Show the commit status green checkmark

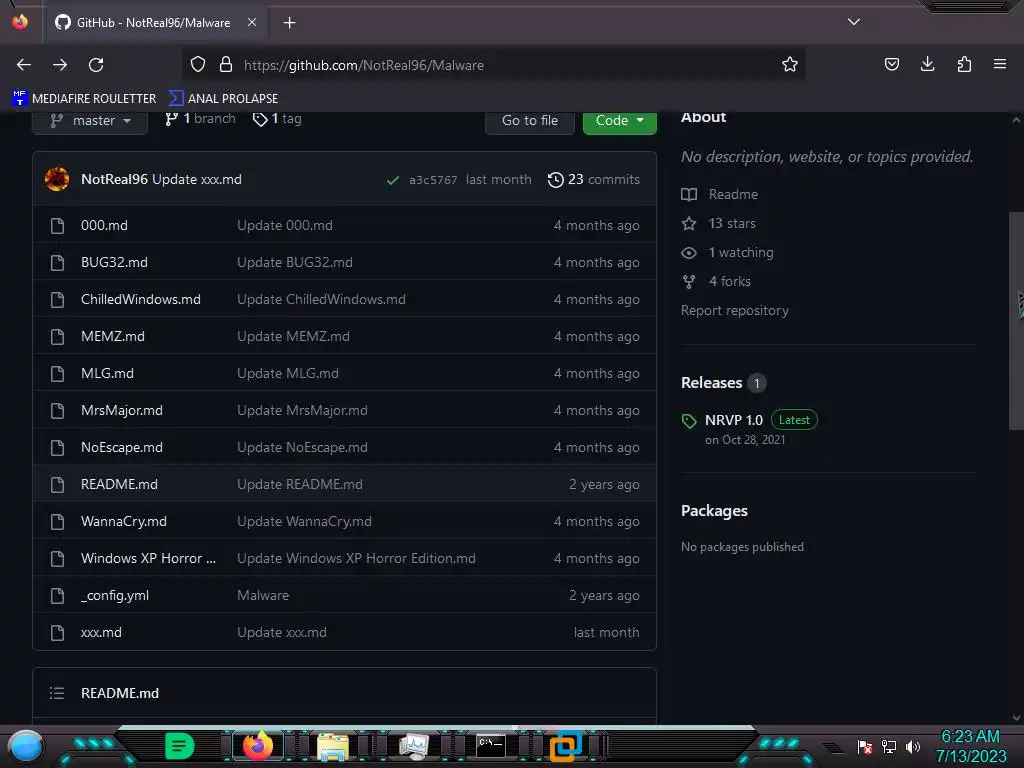[x=392, y=180]
